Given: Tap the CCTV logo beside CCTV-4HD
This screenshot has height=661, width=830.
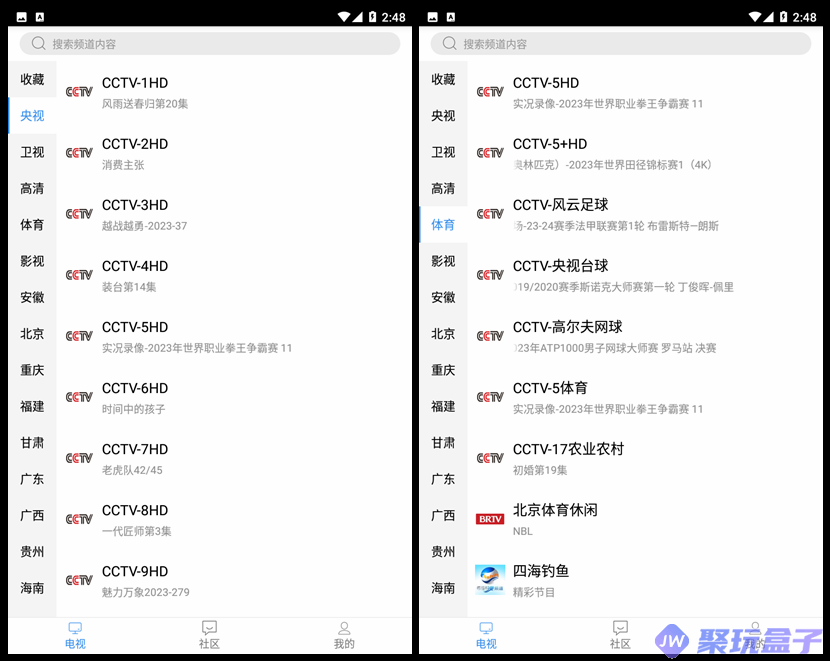Looking at the screenshot, I should point(79,275).
